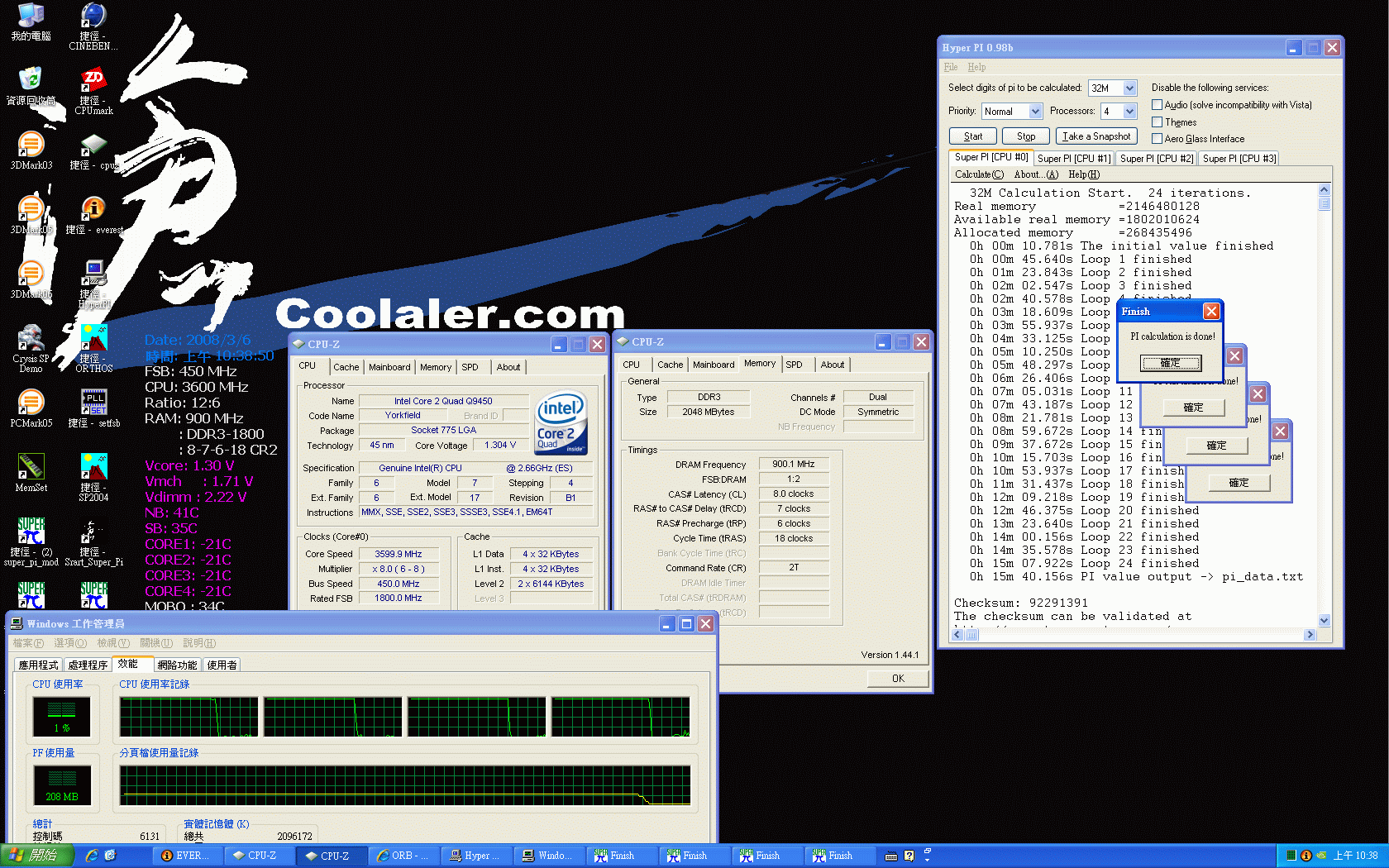Screen dimensions: 1389x868
Task: Switch to Super PI [CPU #2] tab
Action: click(1156, 159)
